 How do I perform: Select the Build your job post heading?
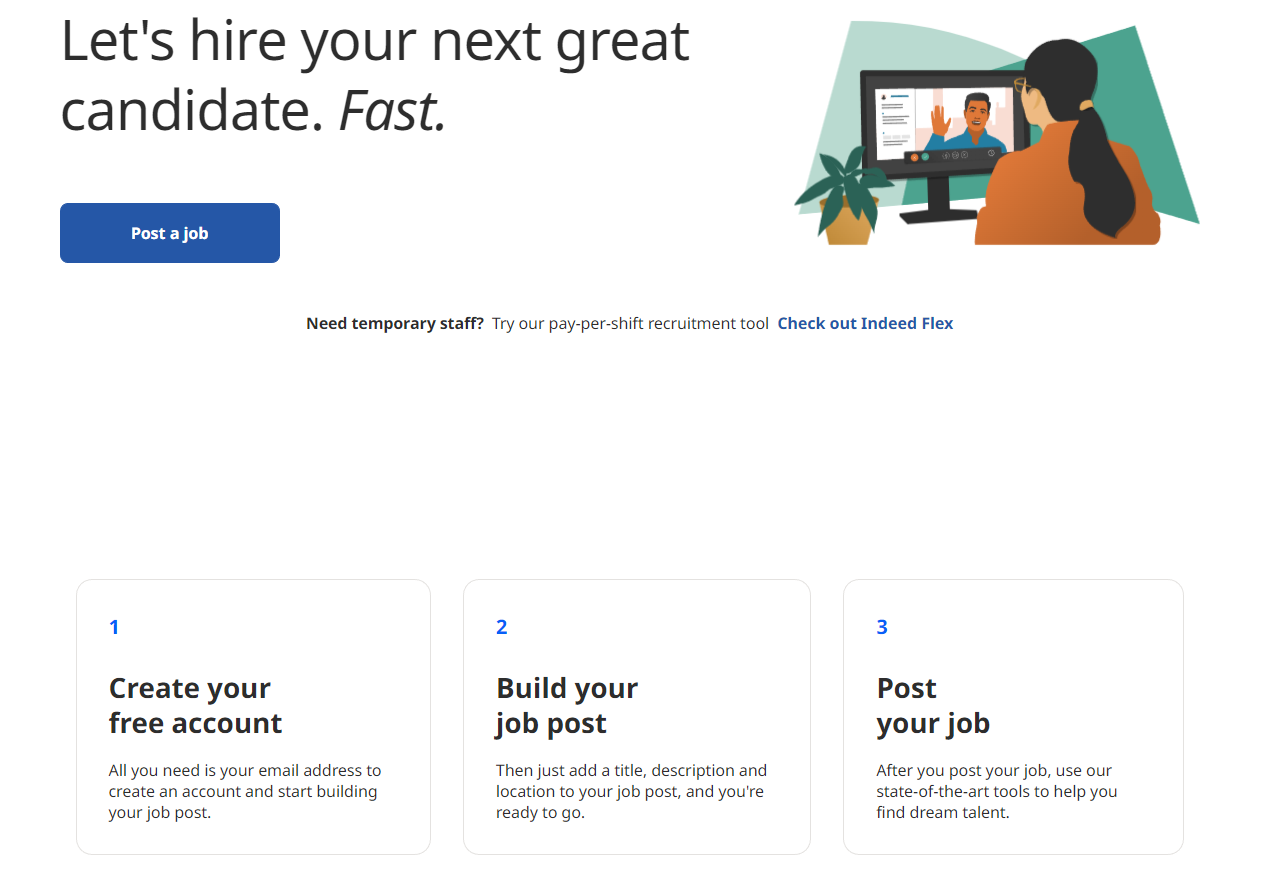566,705
